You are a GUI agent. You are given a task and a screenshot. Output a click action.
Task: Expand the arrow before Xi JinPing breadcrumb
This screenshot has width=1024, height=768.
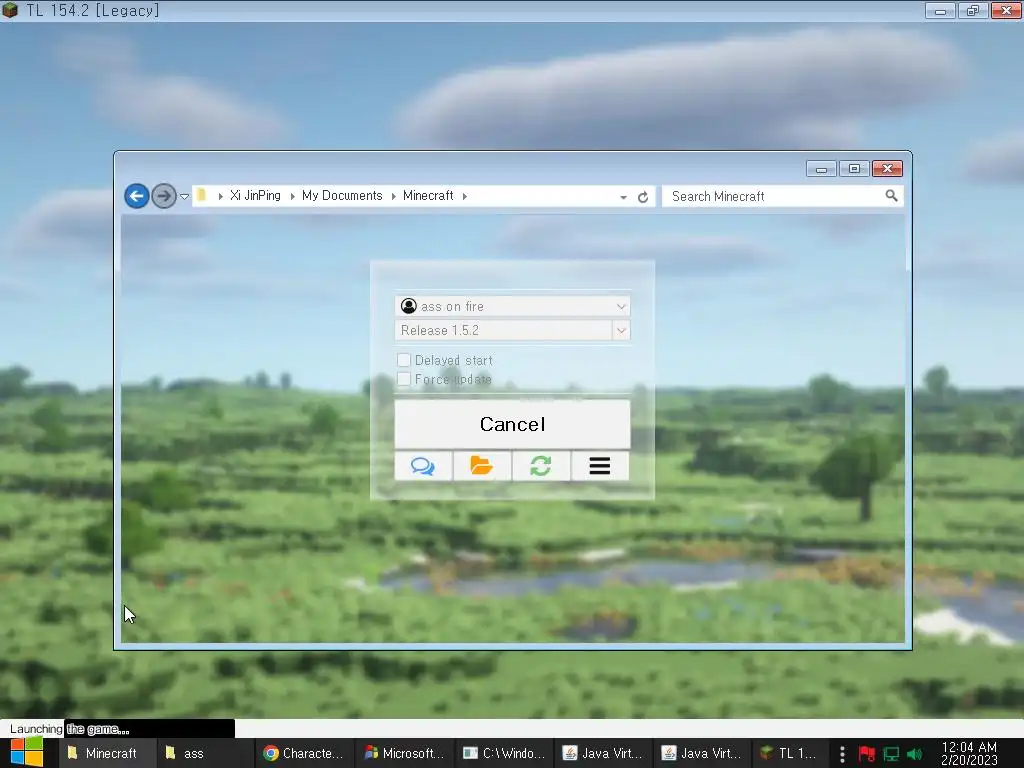[221, 196]
